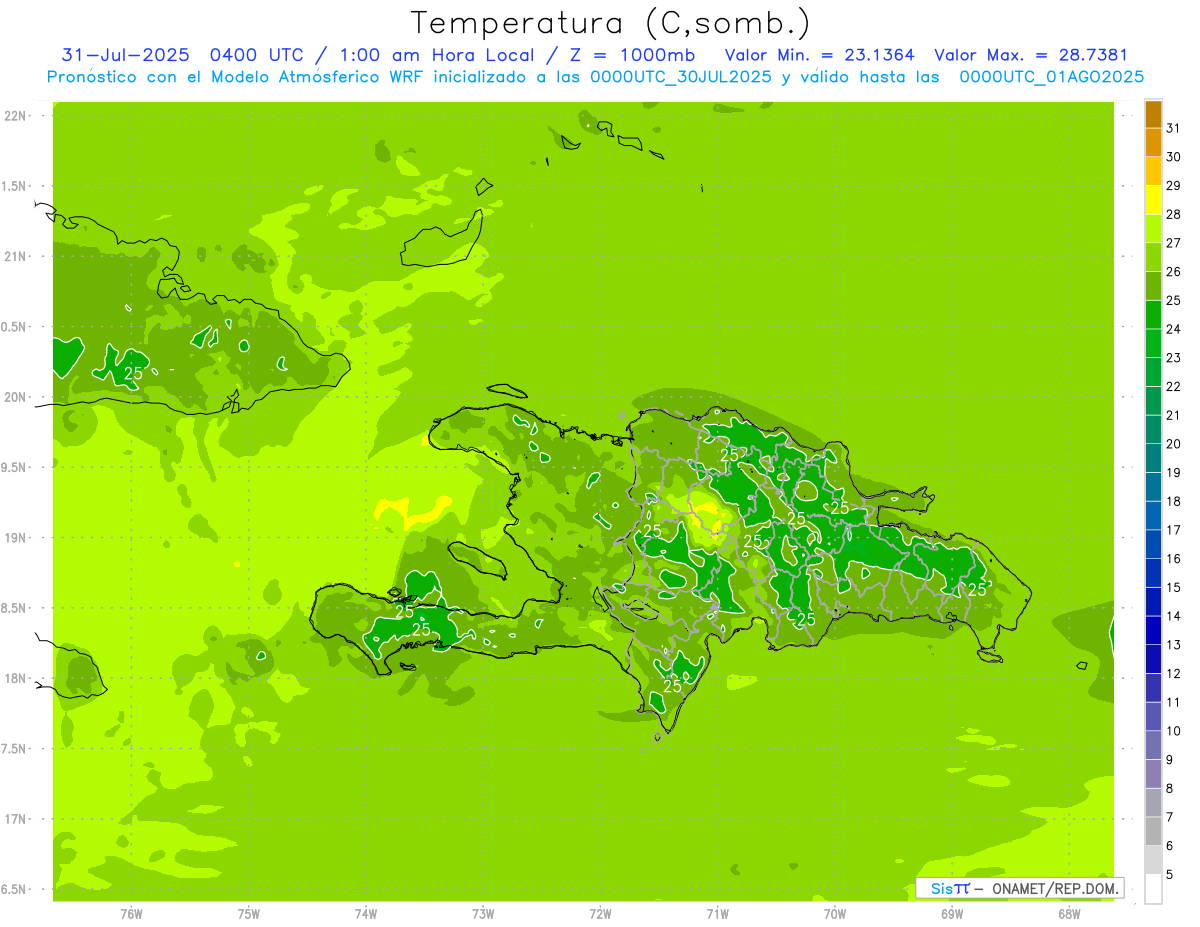
Task: Click the 72W longitude axis label
Action: click(600, 914)
